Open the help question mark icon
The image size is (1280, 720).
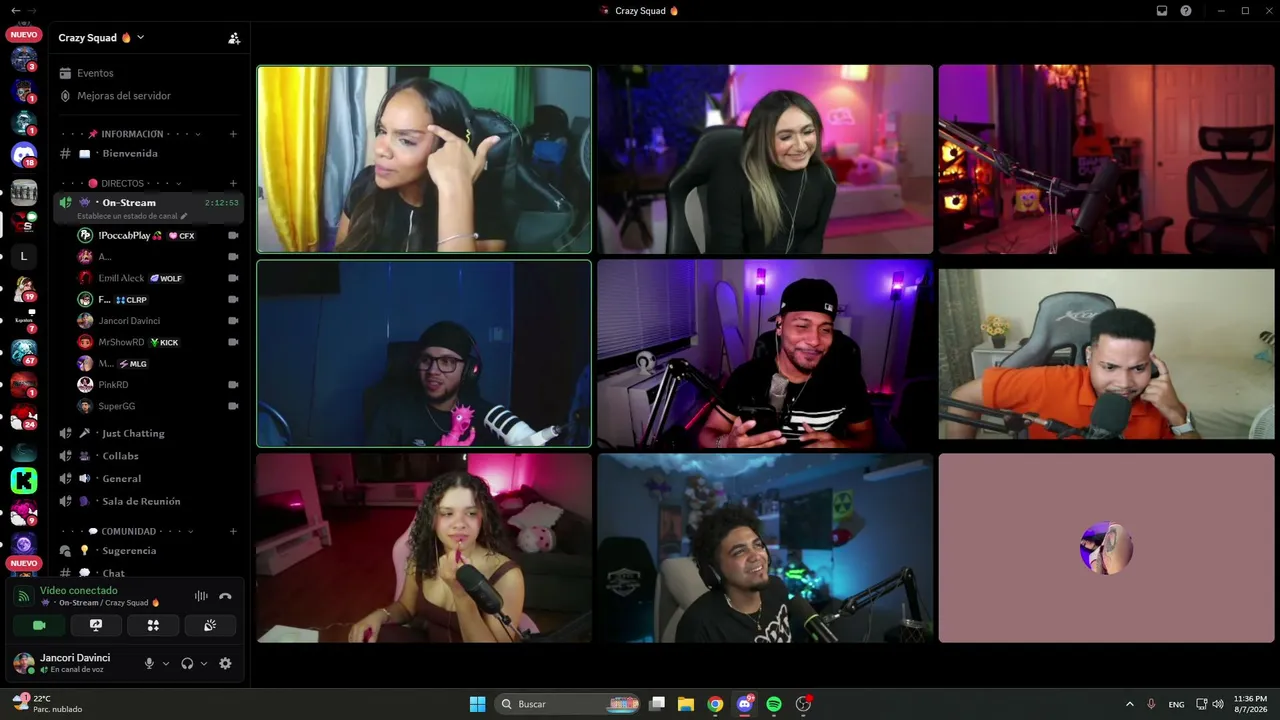pos(1186,10)
